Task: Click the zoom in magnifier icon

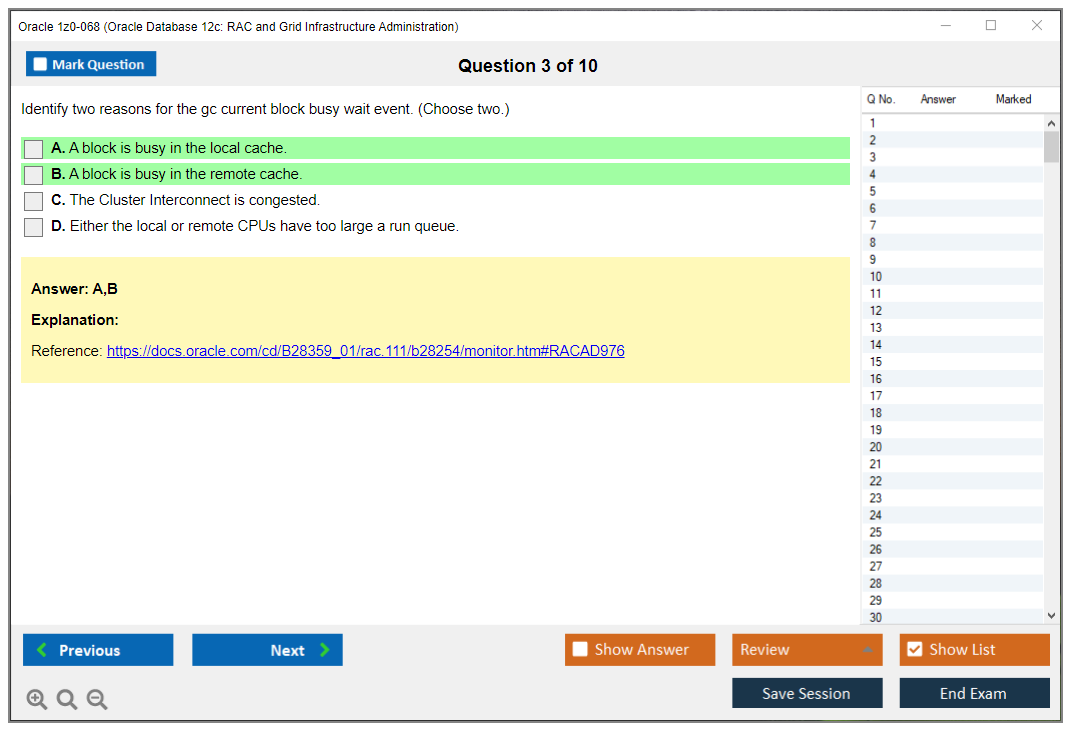Action: point(36,699)
